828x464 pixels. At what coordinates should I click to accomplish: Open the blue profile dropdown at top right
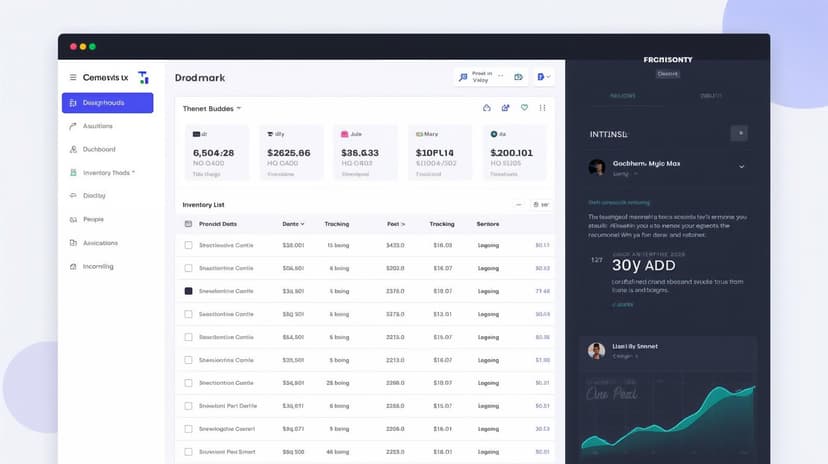(545, 77)
